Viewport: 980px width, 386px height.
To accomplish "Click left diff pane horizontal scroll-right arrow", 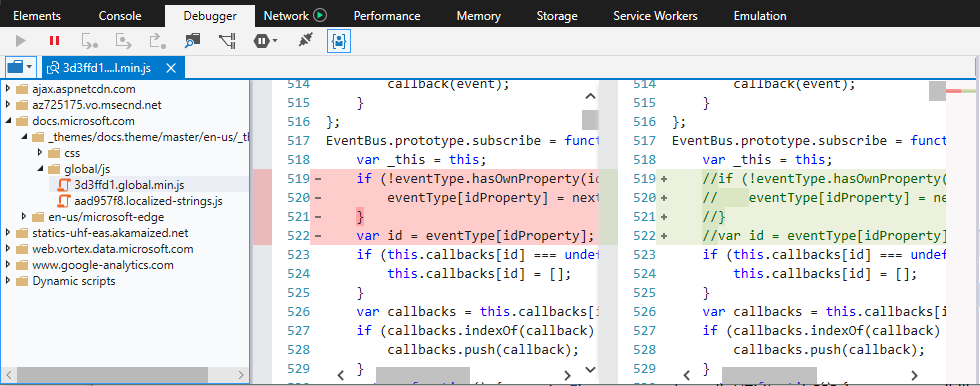I will [x=568, y=375].
